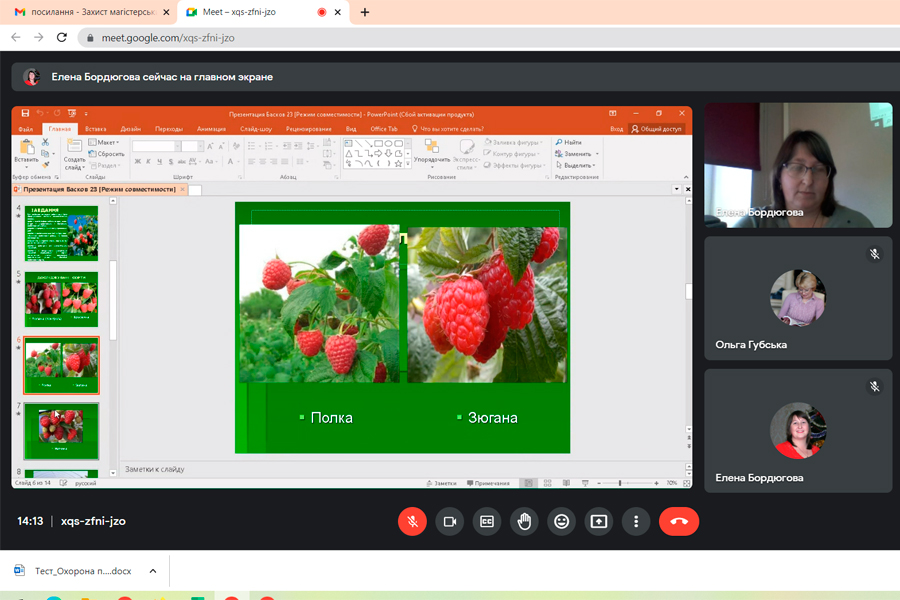This screenshot has height=600, width=900.
Task: Click Елена Бордюгова's webcam video tile
Action: pos(798,165)
